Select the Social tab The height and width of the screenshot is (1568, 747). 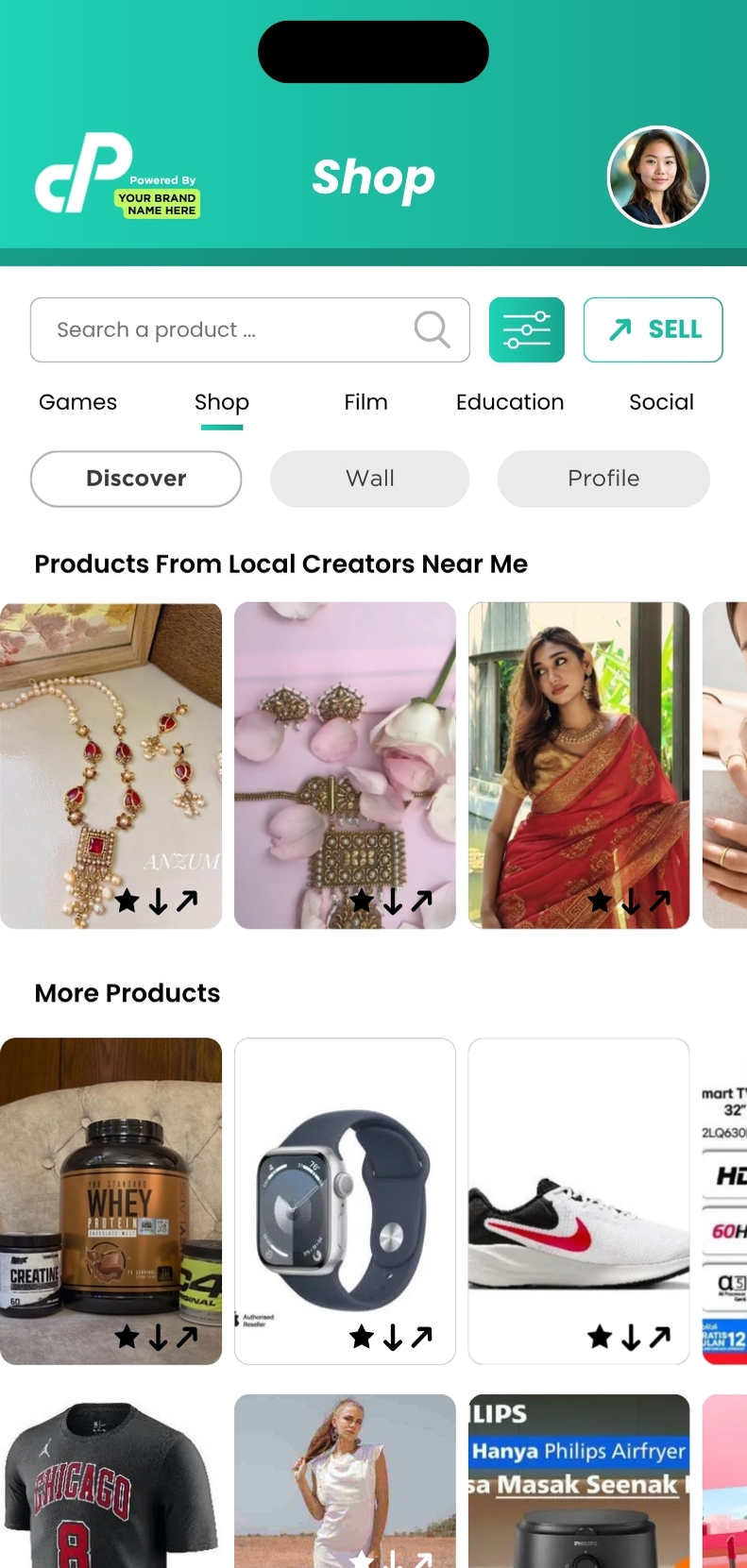(661, 402)
